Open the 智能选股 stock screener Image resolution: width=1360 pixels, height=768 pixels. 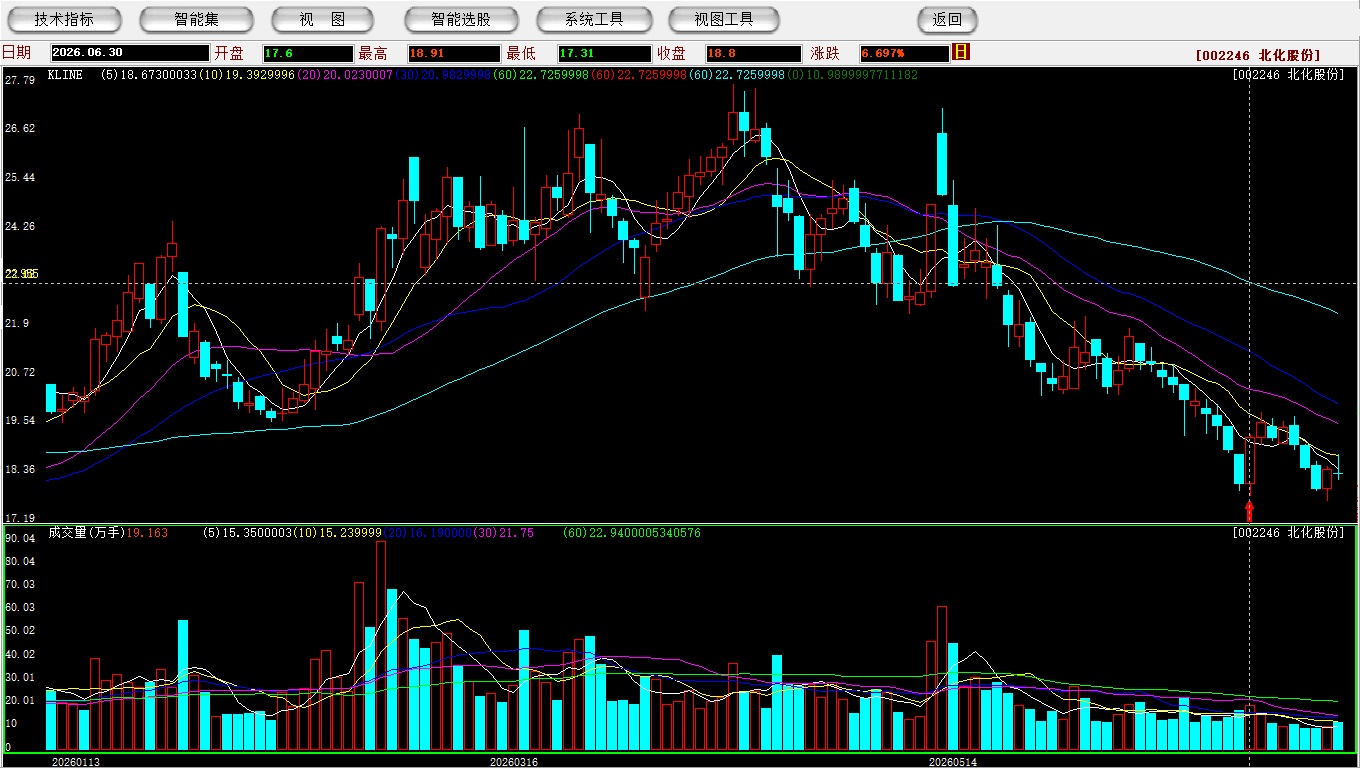[x=461, y=19]
